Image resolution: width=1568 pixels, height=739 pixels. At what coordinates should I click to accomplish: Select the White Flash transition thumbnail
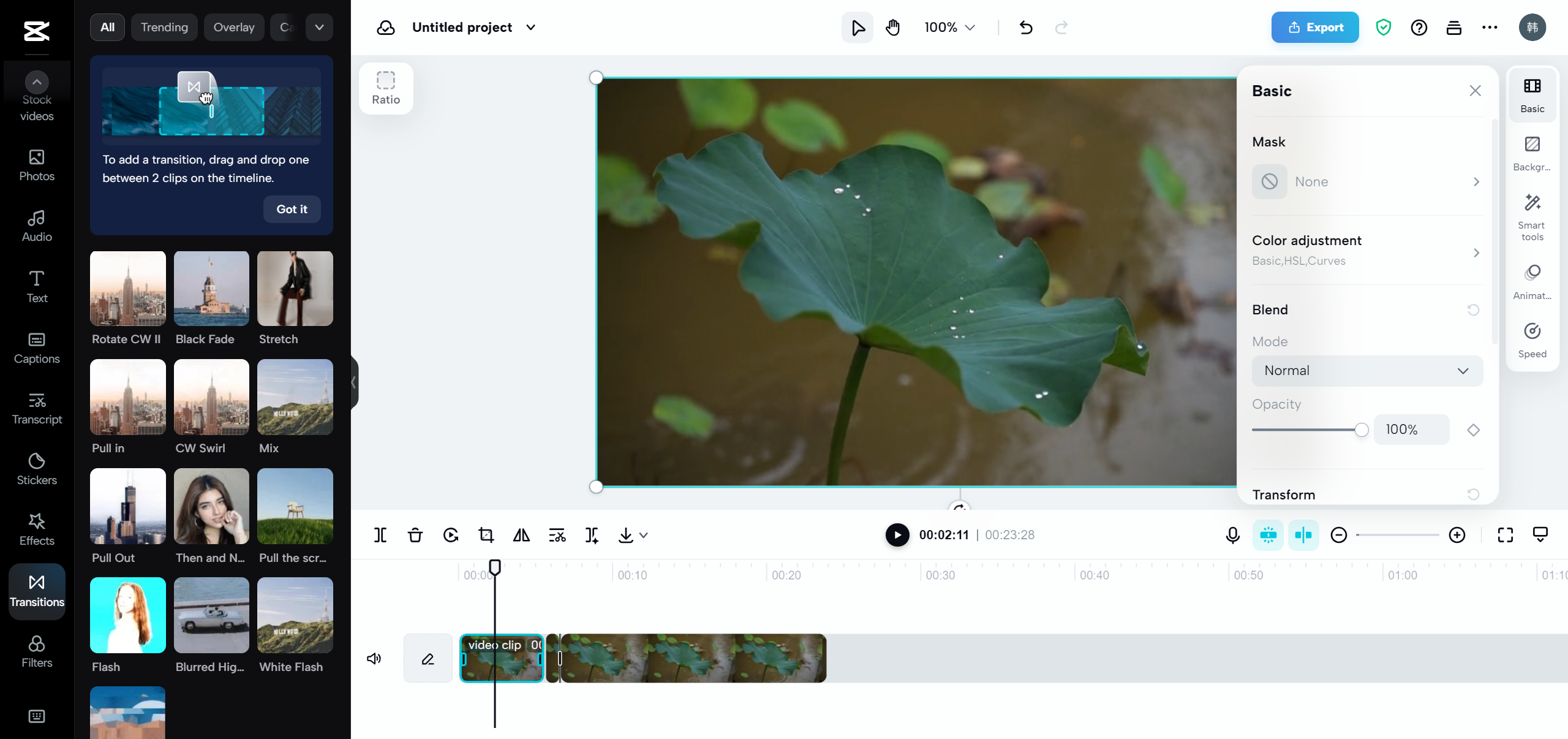click(x=295, y=615)
